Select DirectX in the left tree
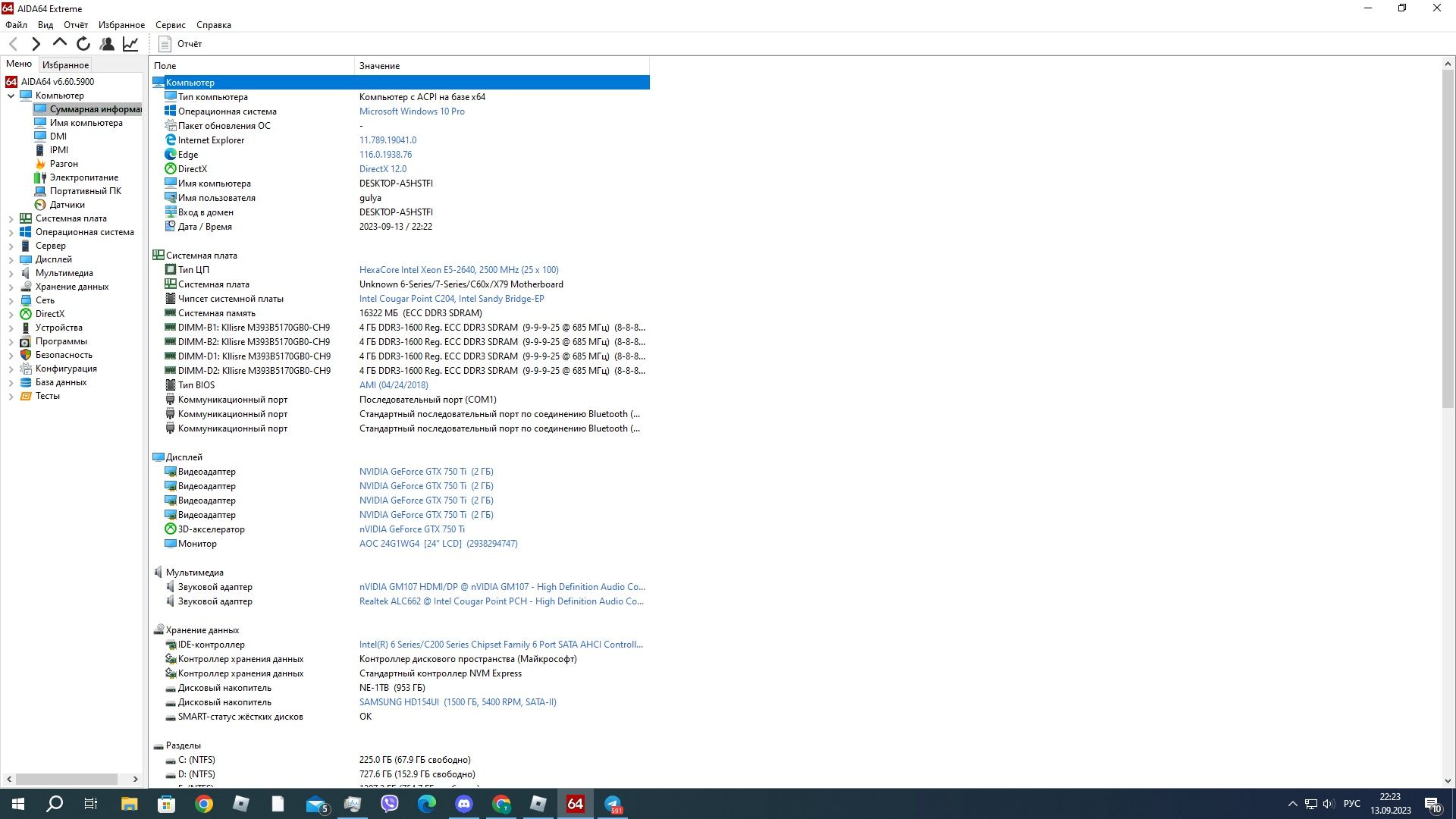Screen dimensions: 1456x819 pyautogui.click(x=49, y=314)
